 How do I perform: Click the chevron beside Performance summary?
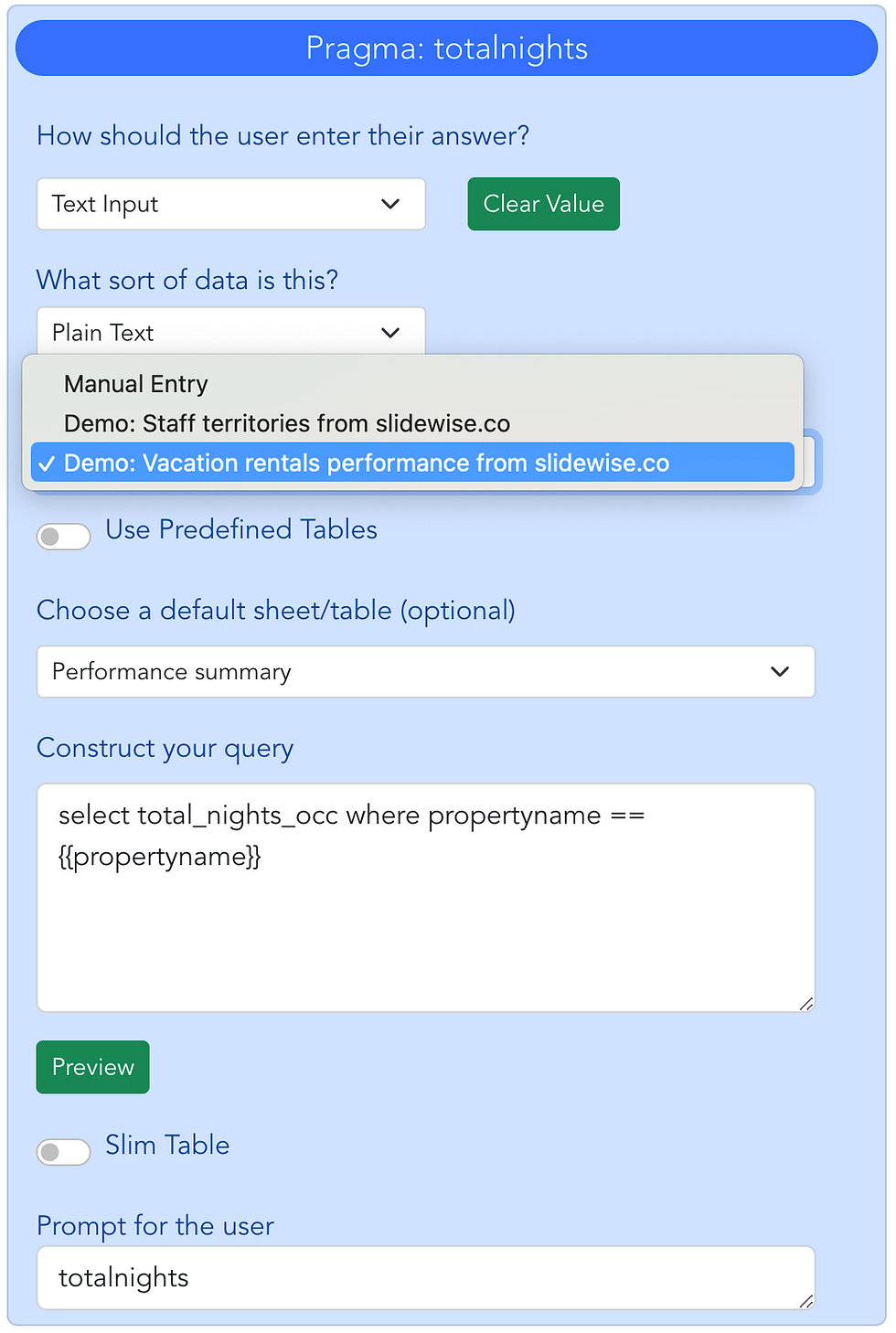click(780, 671)
